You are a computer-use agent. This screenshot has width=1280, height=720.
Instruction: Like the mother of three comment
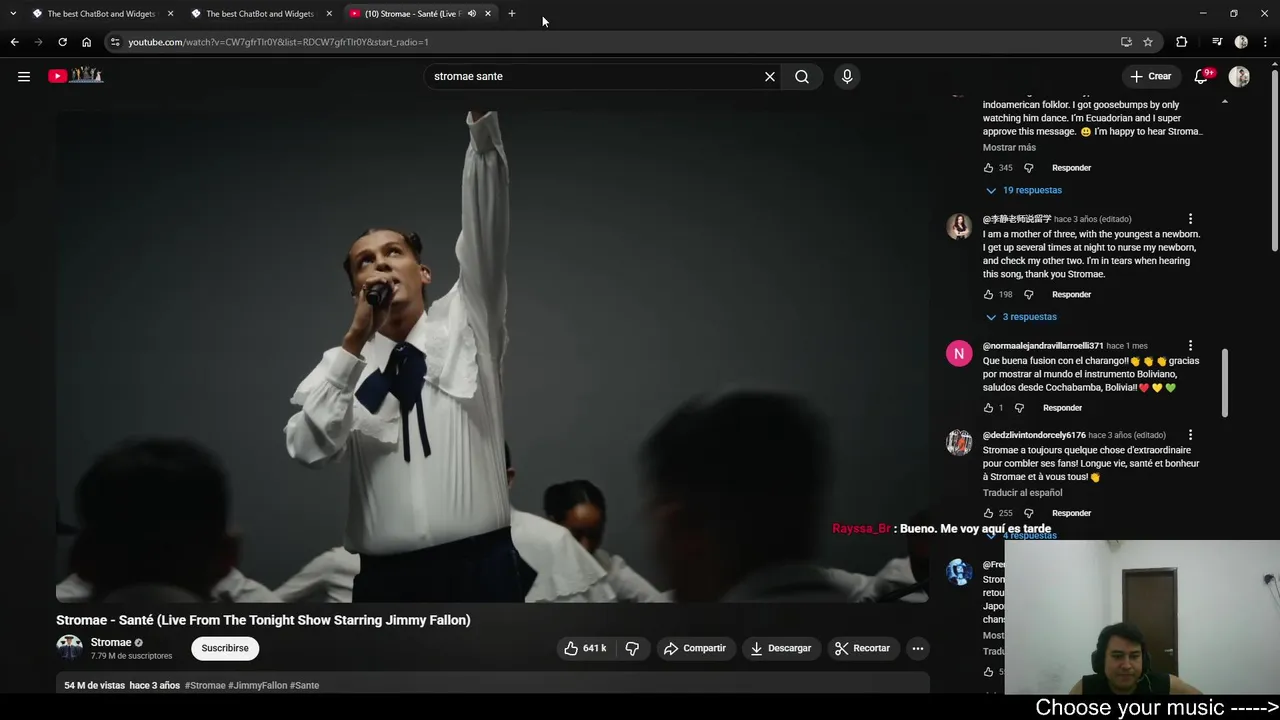pos(988,295)
